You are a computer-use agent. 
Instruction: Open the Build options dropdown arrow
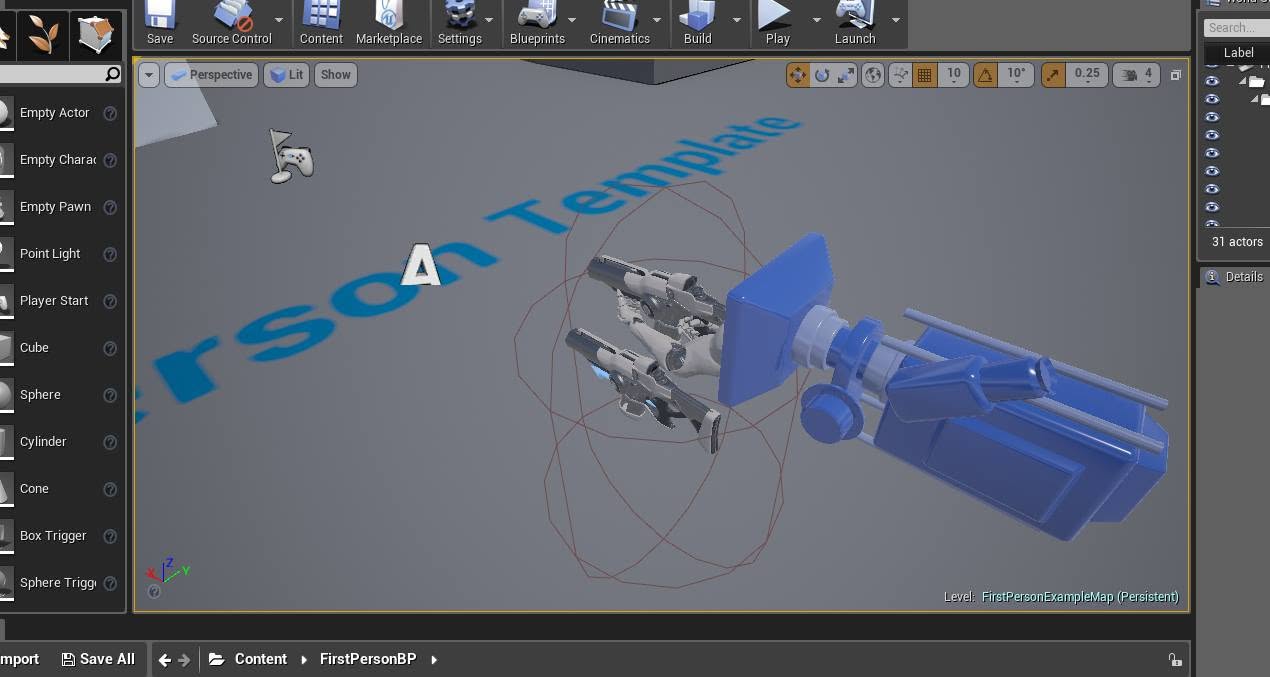coord(737,20)
